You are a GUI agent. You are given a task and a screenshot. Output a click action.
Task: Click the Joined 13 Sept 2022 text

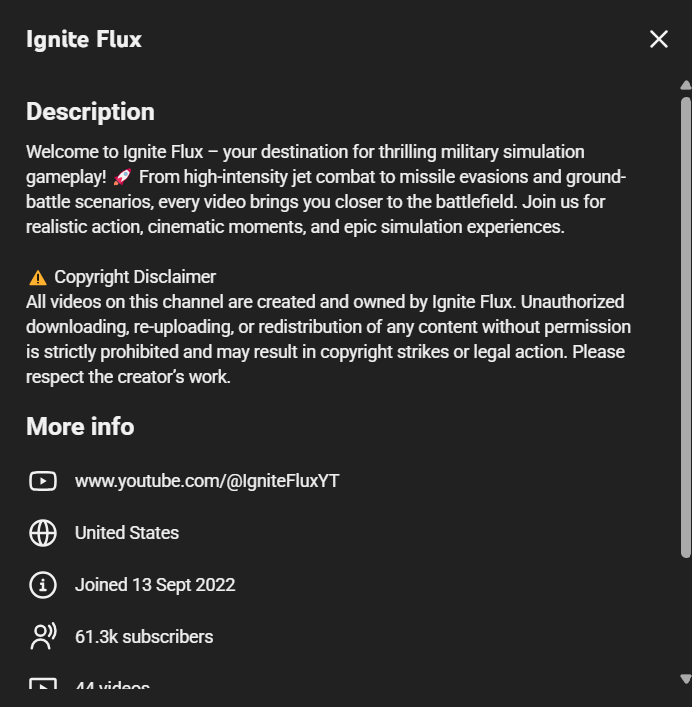tap(155, 585)
